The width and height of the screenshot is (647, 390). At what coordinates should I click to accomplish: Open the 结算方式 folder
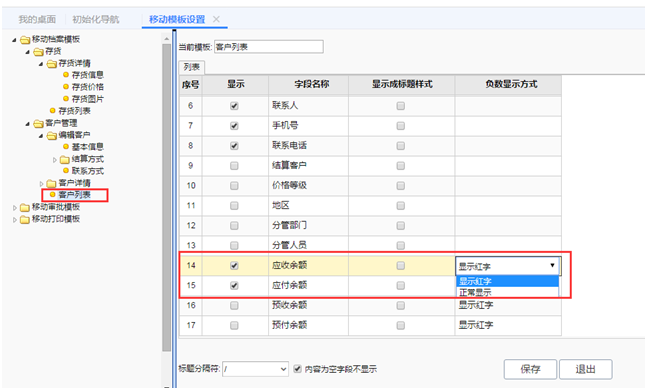coord(87,159)
